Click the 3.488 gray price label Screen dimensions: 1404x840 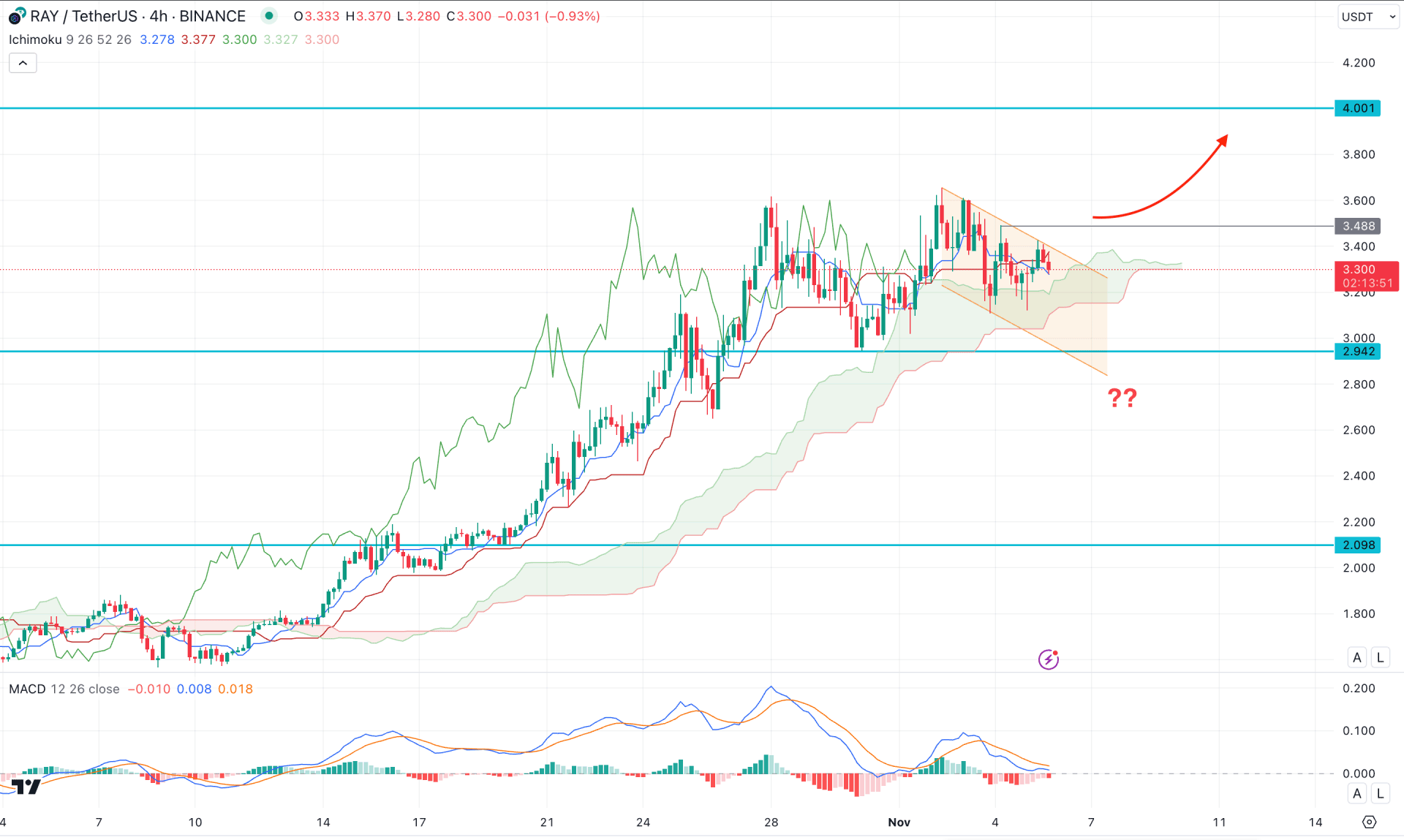tap(1358, 226)
